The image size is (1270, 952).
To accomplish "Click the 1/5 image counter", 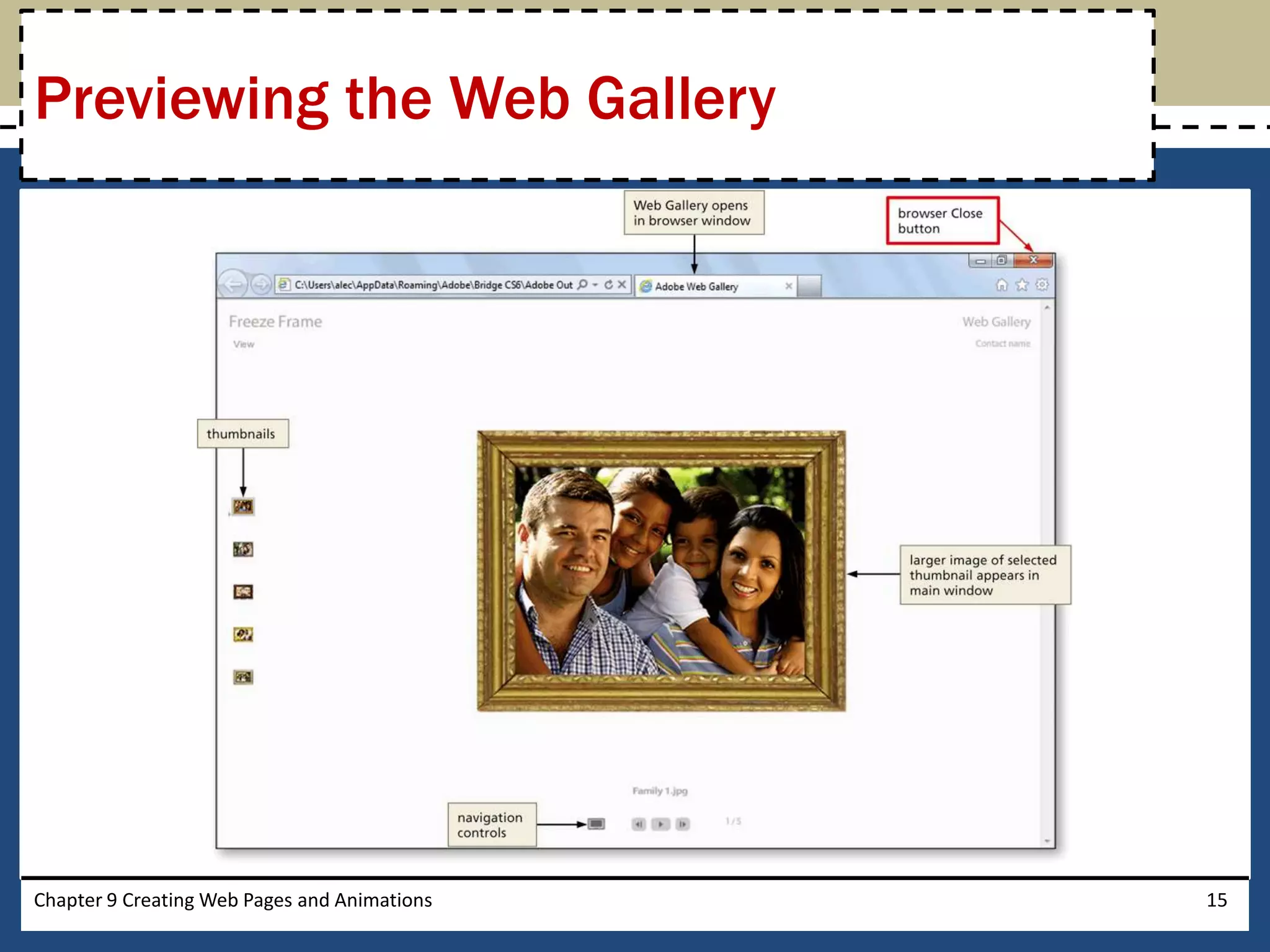I will 733,821.
